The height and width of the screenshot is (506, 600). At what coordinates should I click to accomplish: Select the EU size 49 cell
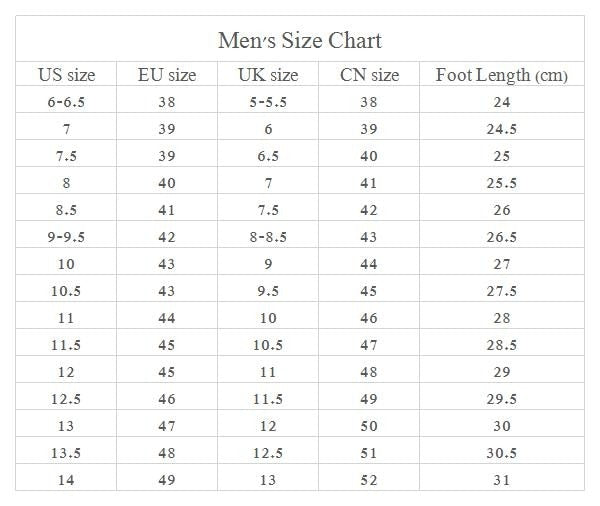pyautogui.click(x=167, y=480)
